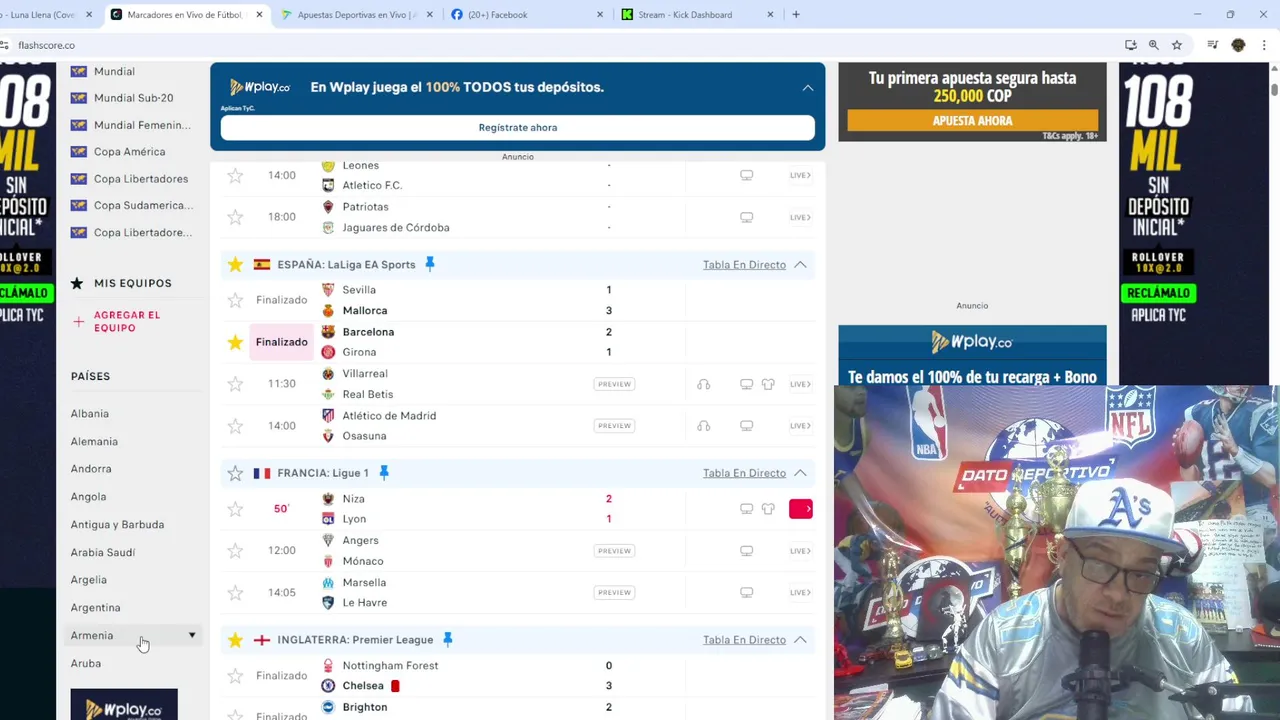1280x720 pixels.
Task: Select Aruba in countries list
Action: 86,664
